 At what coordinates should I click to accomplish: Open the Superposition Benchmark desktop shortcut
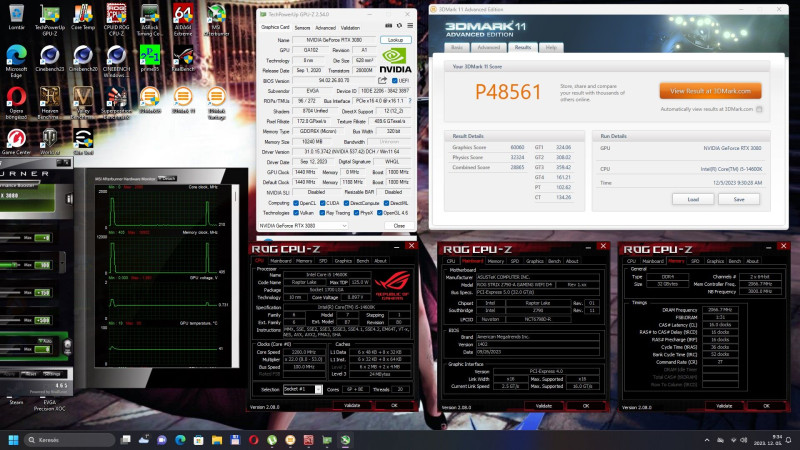[116, 103]
